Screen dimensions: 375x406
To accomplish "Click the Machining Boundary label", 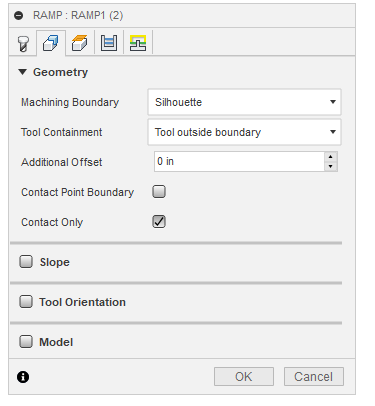I will pos(70,102).
